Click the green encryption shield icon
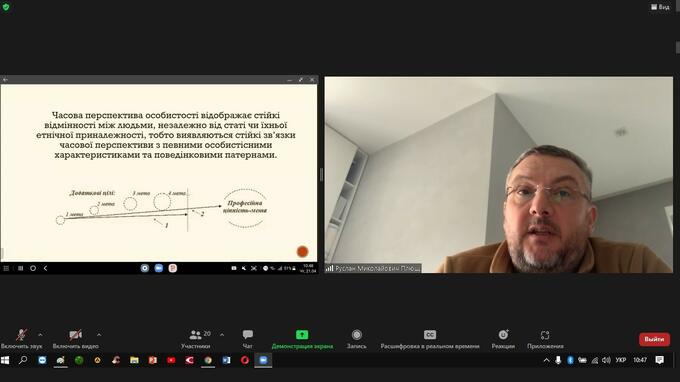The height and width of the screenshot is (382, 680). [6, 7]
